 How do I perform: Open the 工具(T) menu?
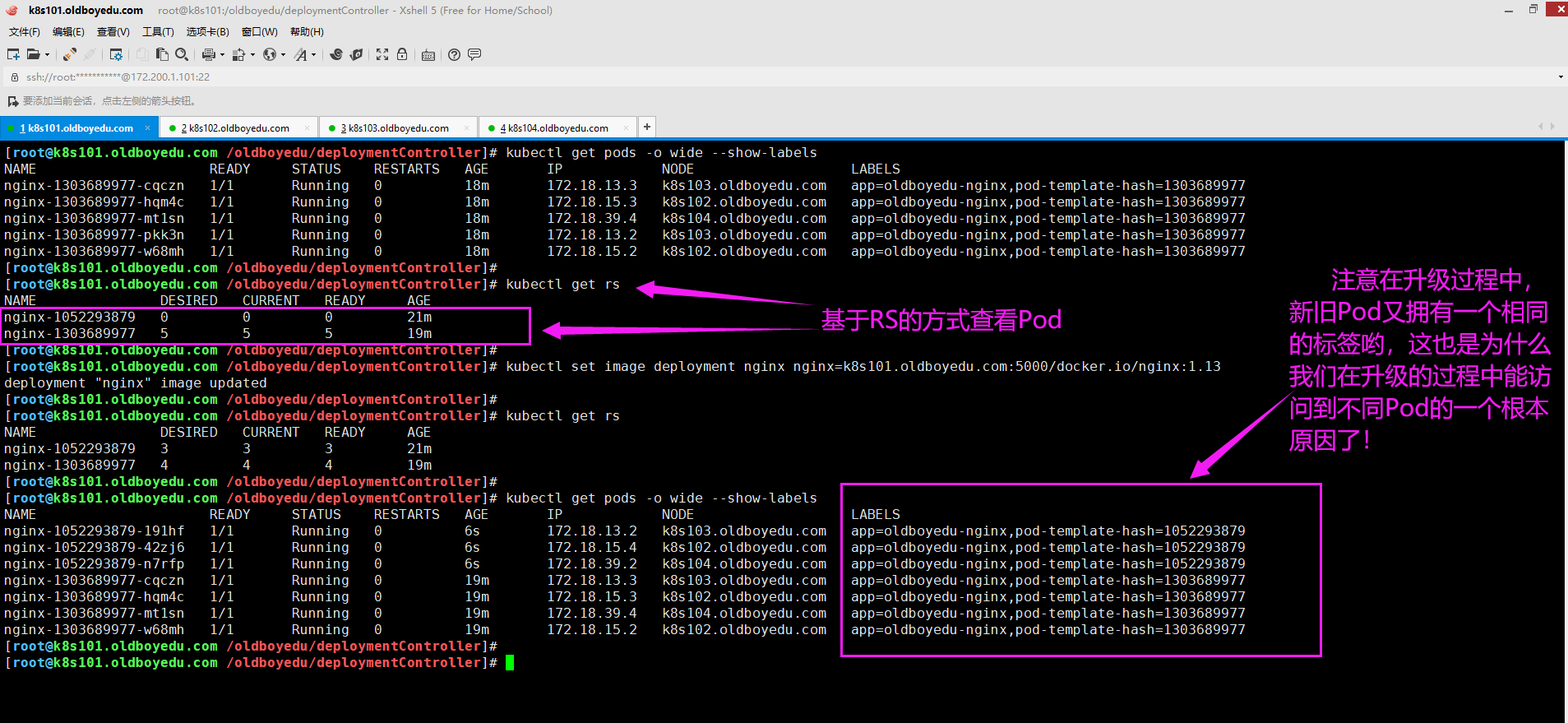click(x=158, y=32)
